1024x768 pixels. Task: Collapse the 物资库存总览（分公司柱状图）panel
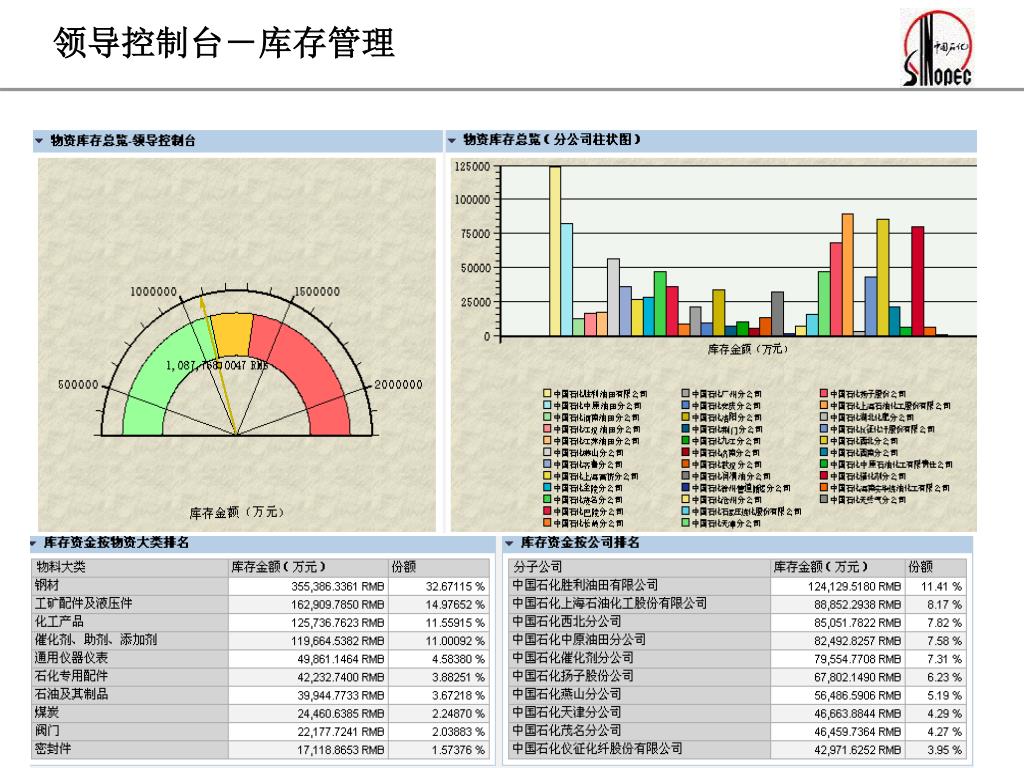click(x=452, y=140)
